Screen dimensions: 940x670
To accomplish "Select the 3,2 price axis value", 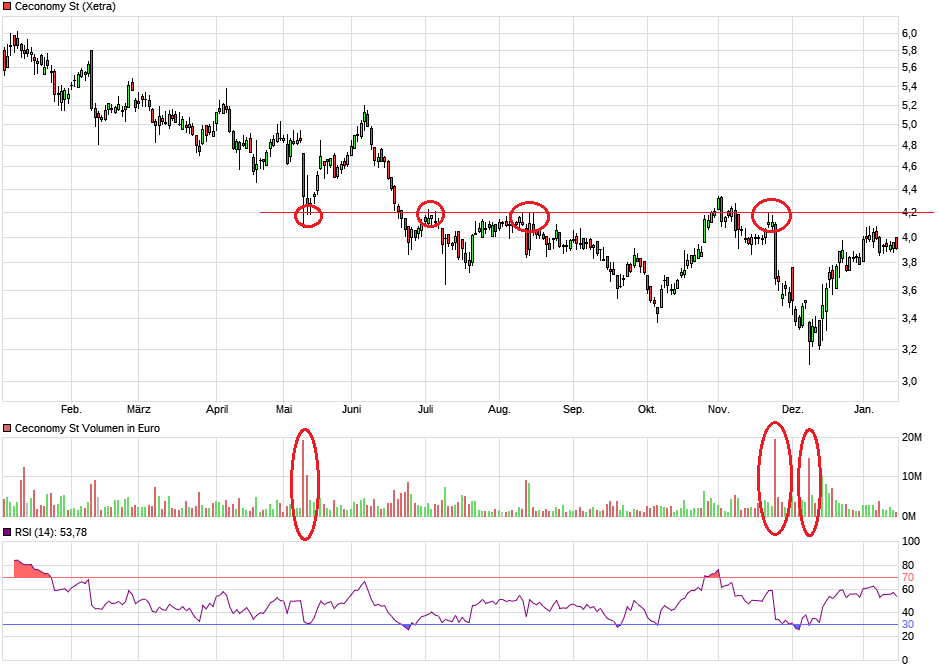I will coord(909,349).
